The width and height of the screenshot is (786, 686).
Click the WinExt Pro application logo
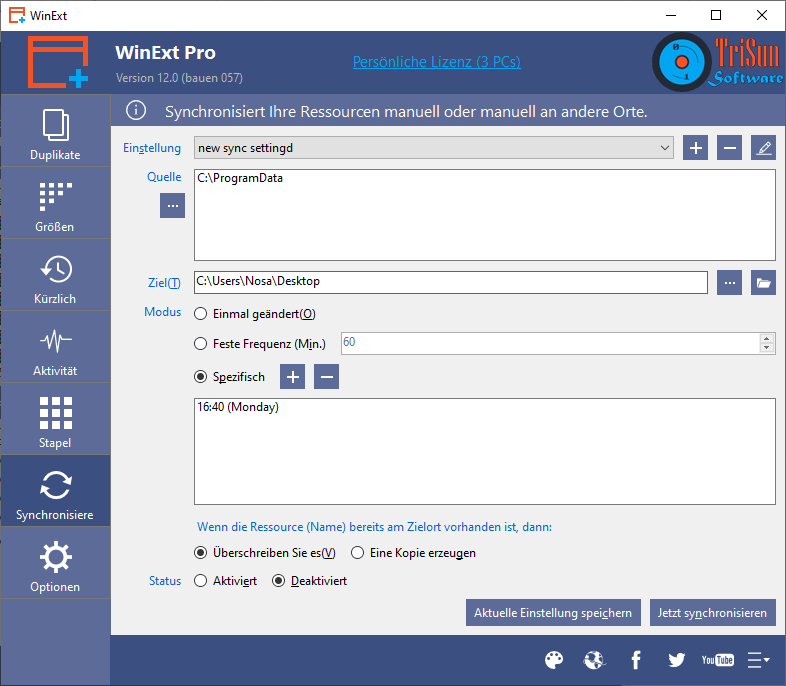tap(58, 62)
